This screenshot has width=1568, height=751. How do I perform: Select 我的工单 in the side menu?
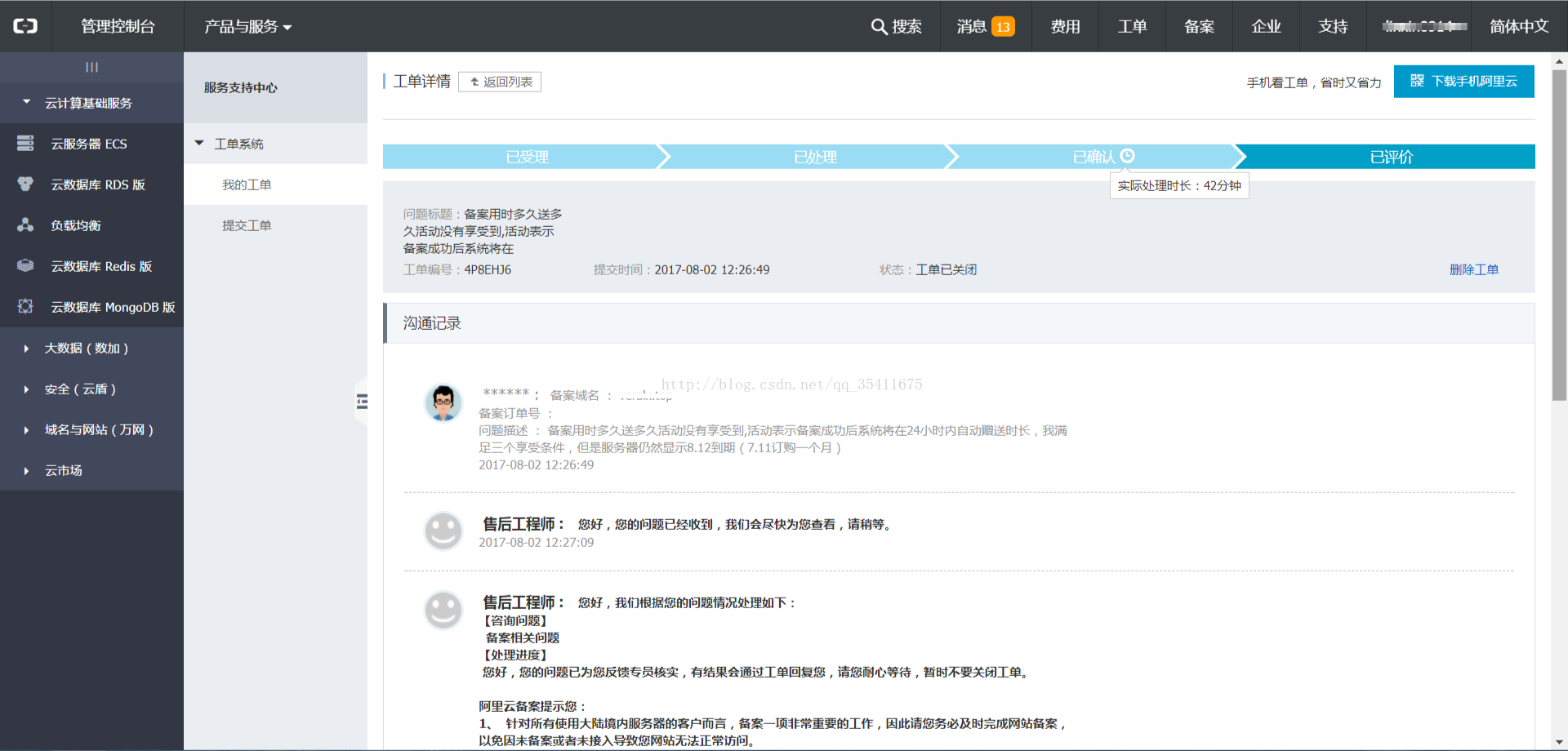tap(275, 184)
